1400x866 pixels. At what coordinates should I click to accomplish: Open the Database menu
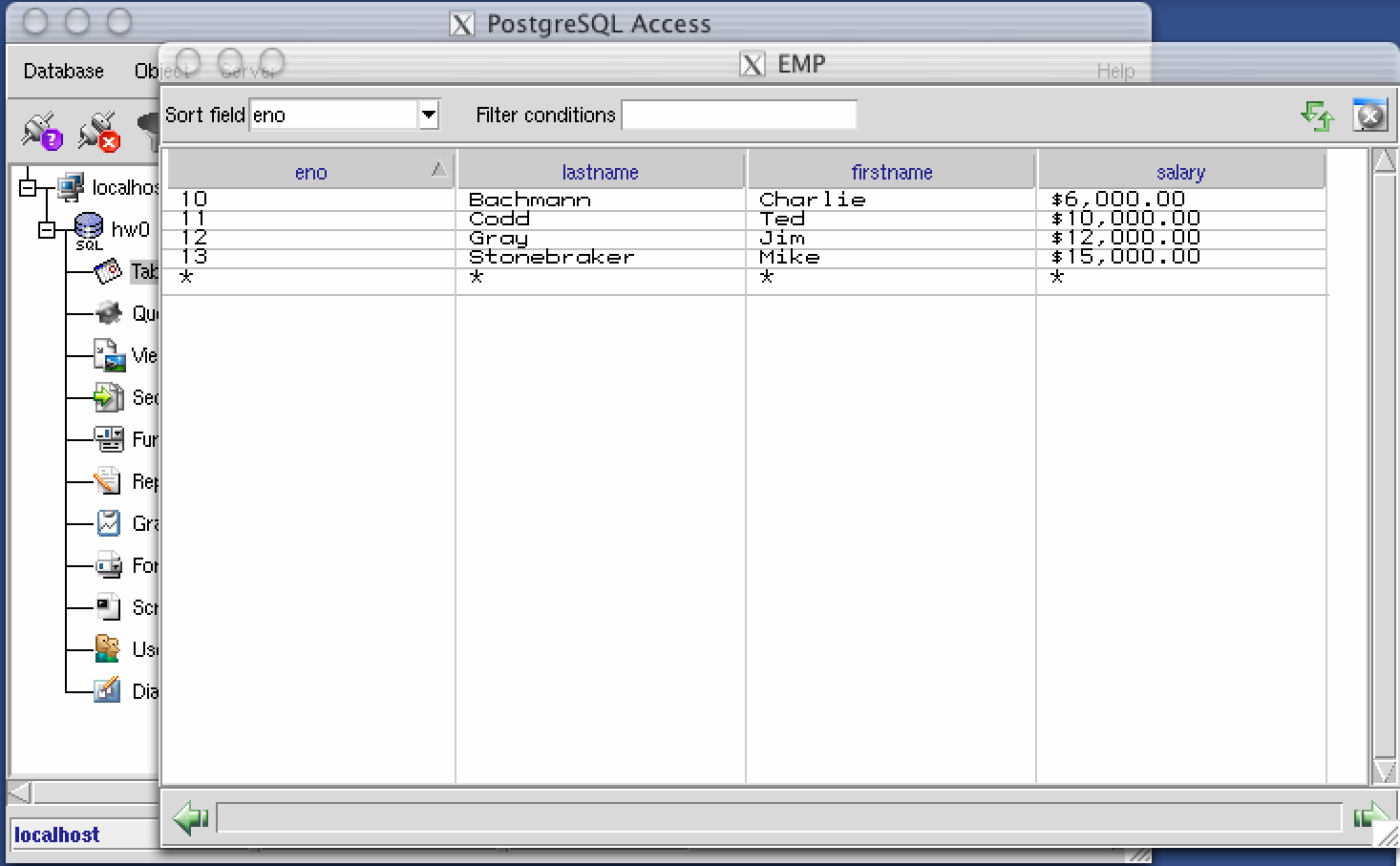tap(63, 72)
